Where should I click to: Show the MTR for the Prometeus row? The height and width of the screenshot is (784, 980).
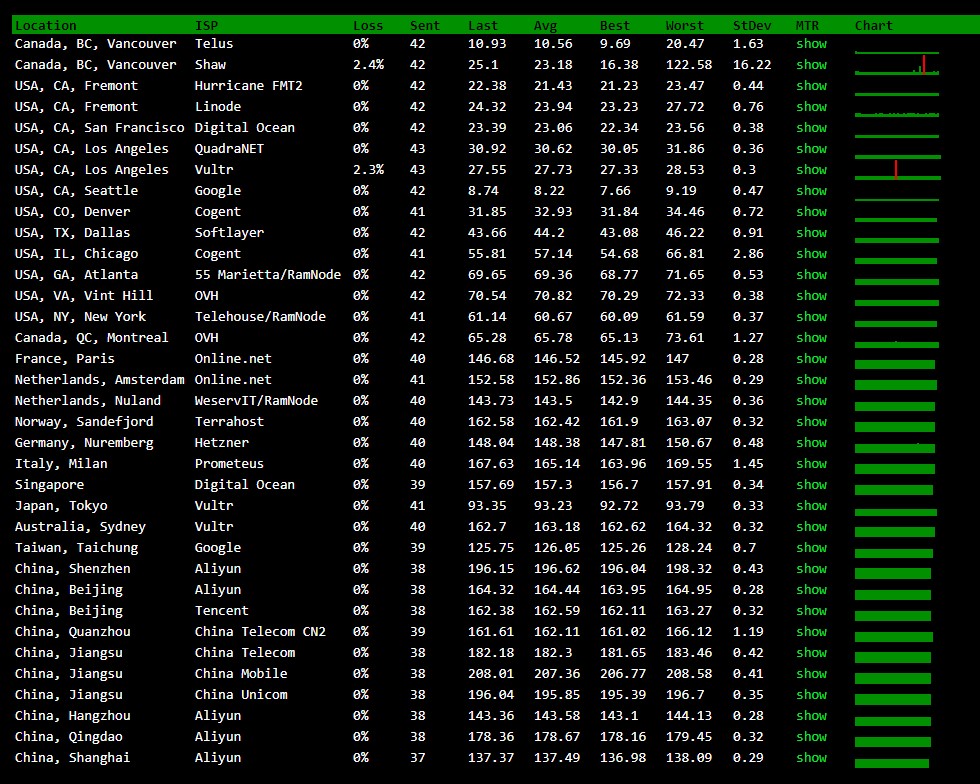[x=811, y=464]
